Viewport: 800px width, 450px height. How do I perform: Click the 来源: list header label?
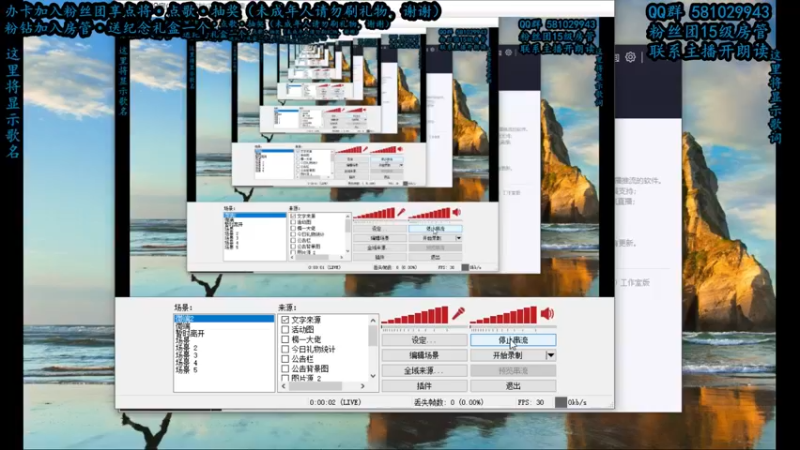288,307
